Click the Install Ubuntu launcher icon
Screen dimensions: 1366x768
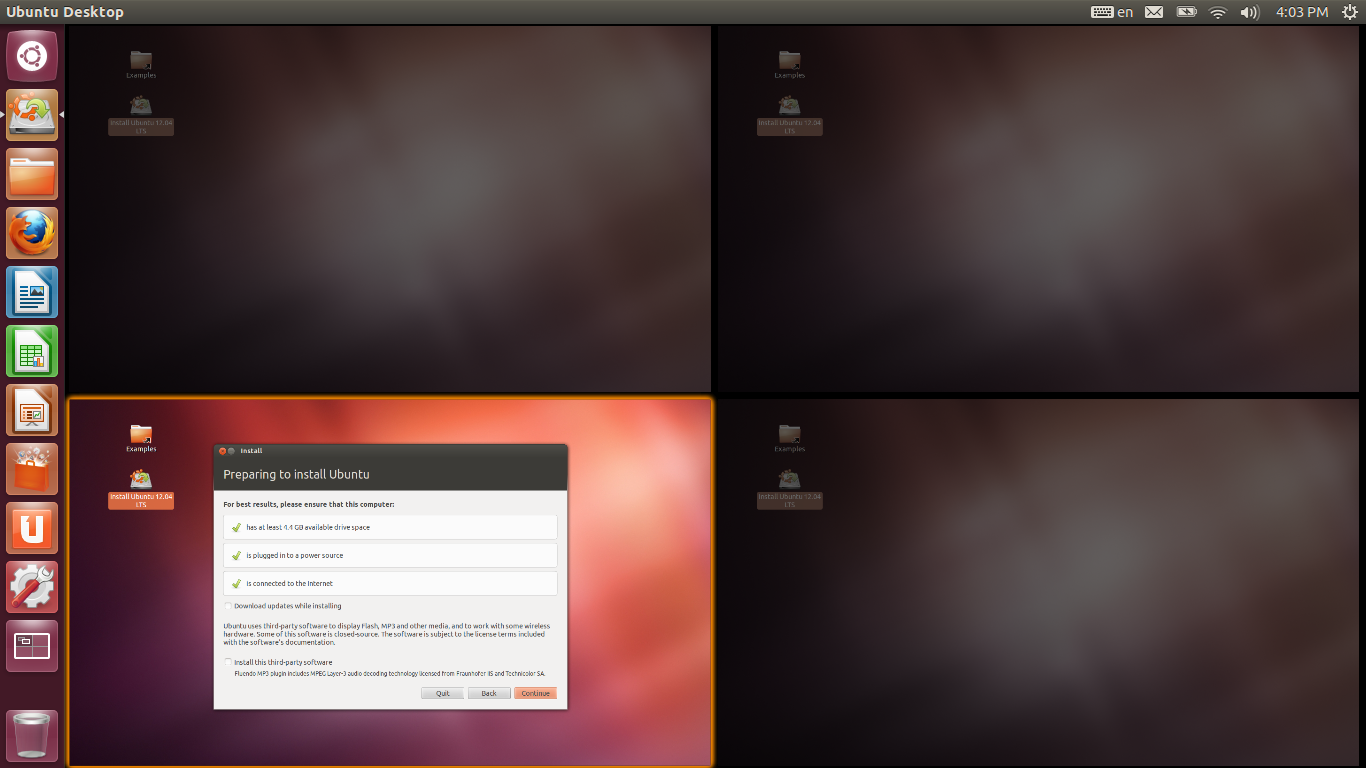tap(32, 115)
